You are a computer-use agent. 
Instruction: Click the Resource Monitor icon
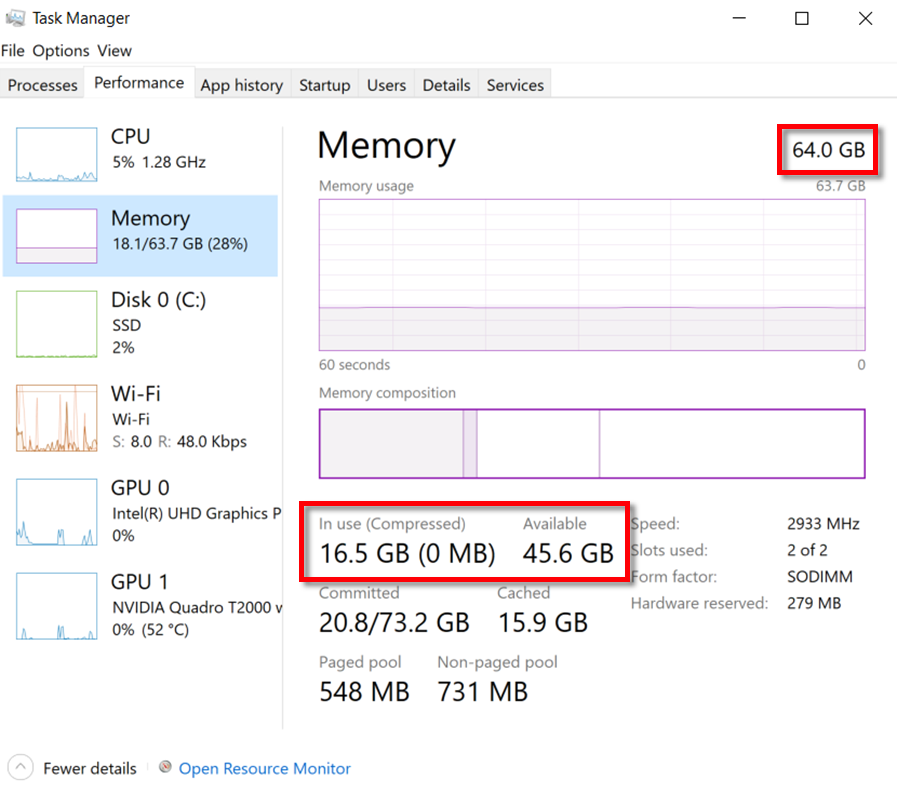tap(163, 768)
